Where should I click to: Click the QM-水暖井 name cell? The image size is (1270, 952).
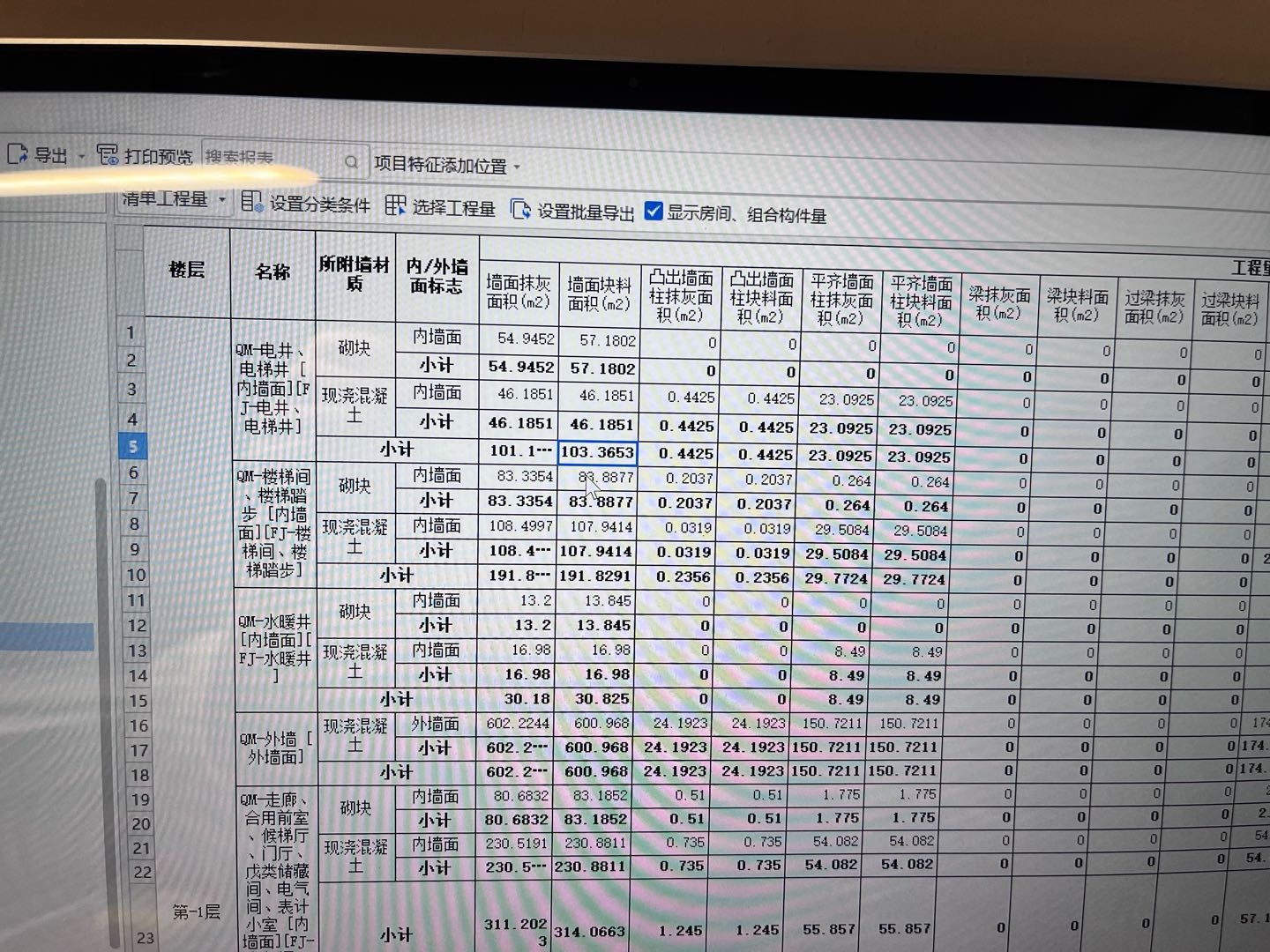[x=275, y=649]
